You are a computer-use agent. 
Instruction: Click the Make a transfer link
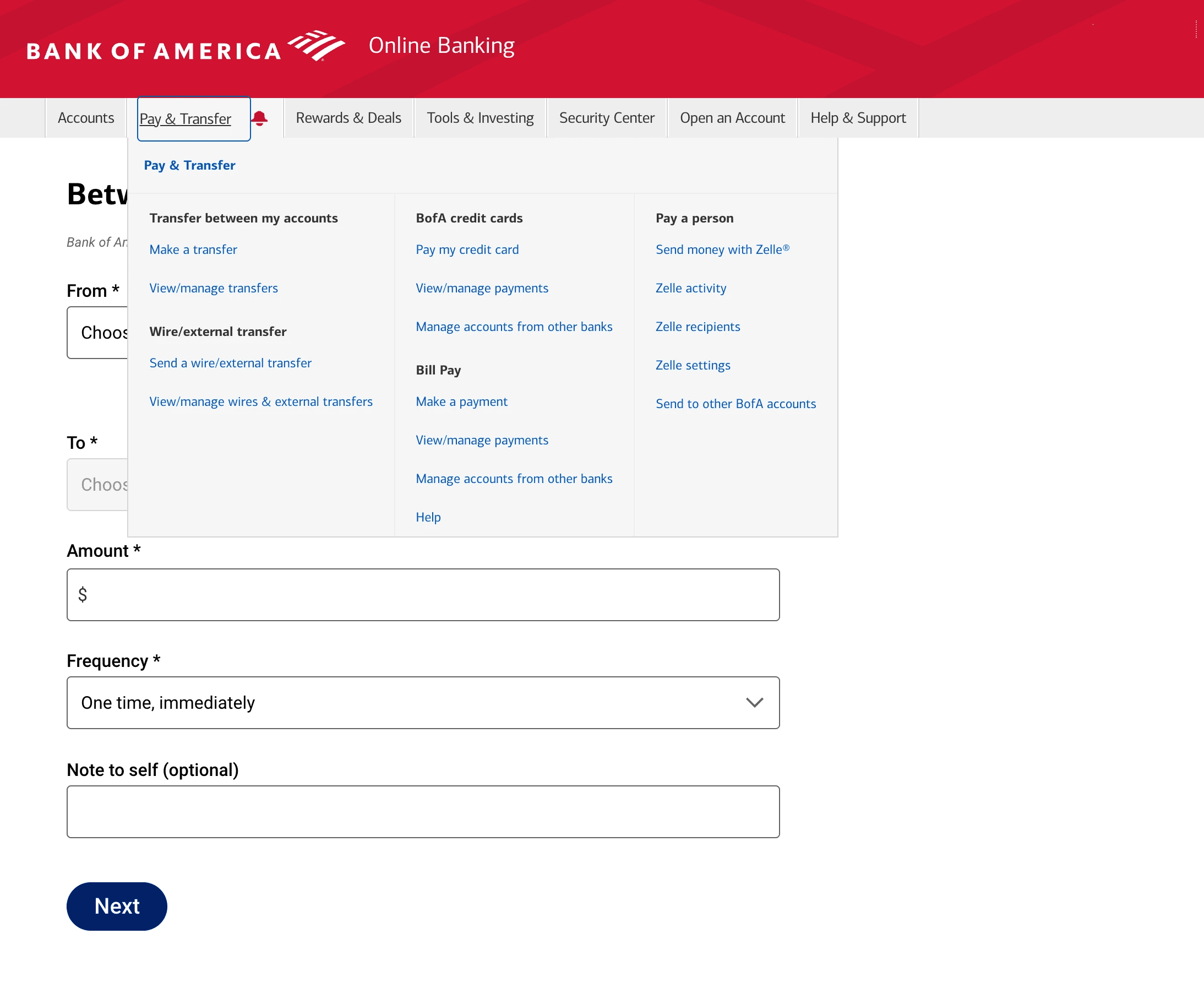(x=193, y=250)
